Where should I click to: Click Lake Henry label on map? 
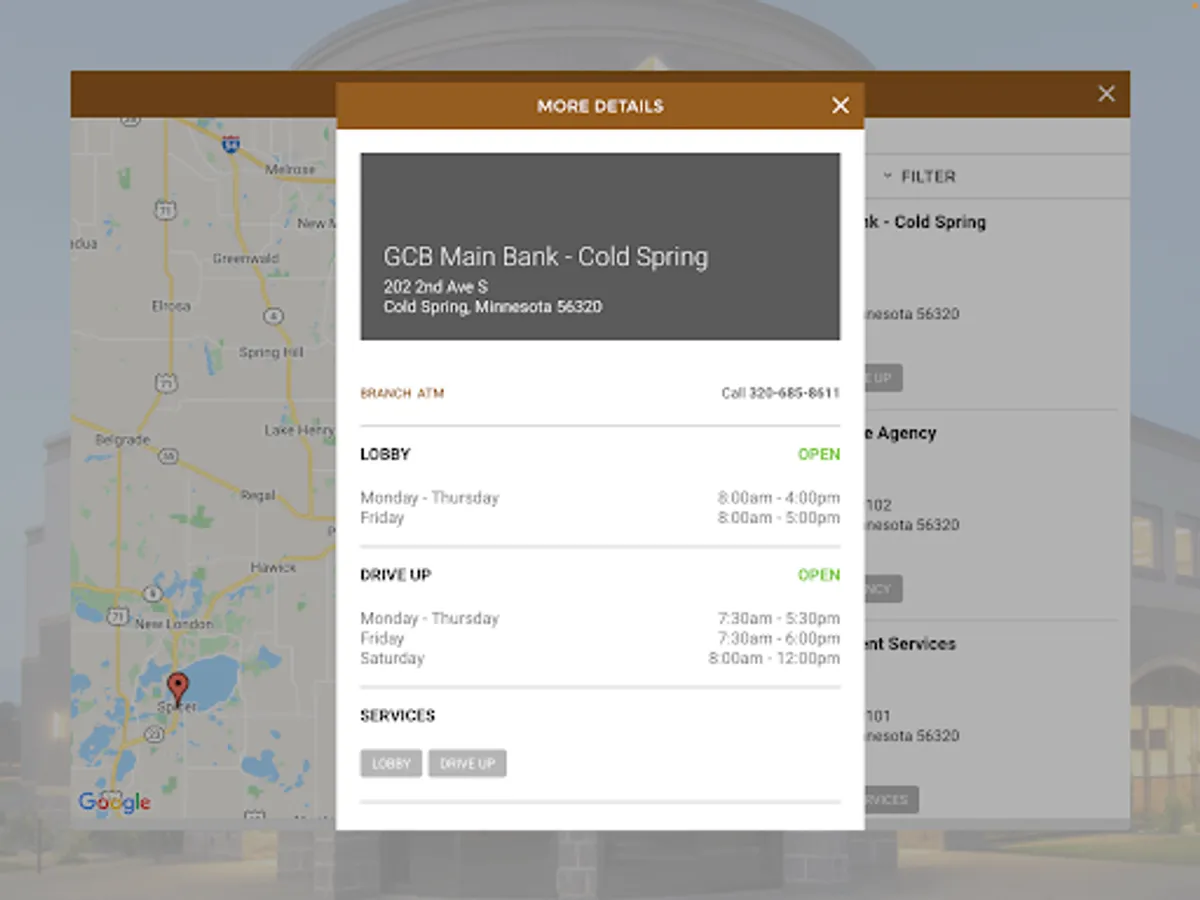(x=299, y=430)
